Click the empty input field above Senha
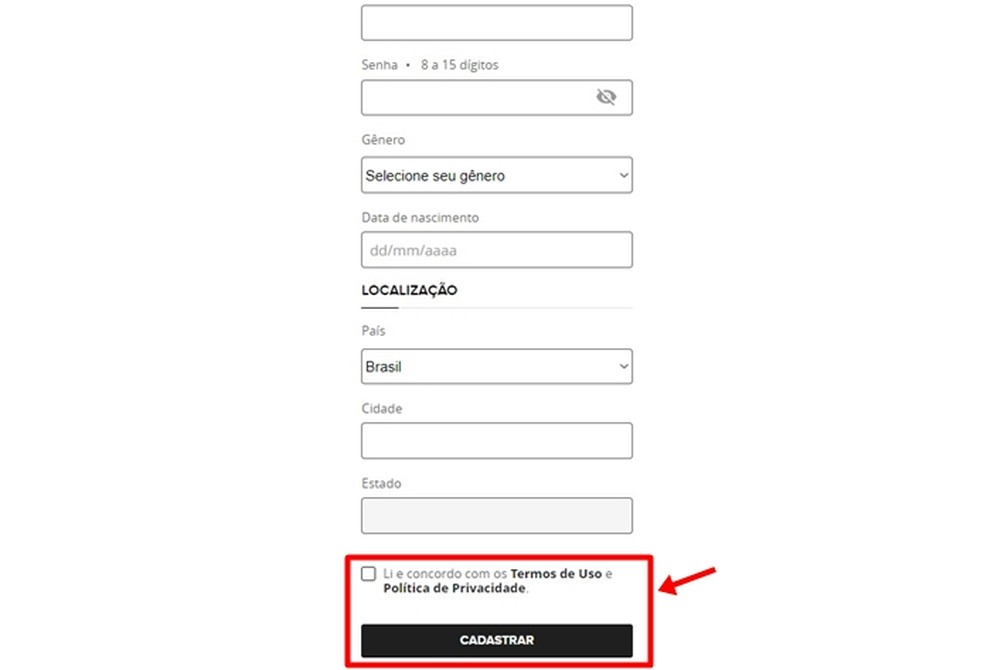 tap(496, 23)
